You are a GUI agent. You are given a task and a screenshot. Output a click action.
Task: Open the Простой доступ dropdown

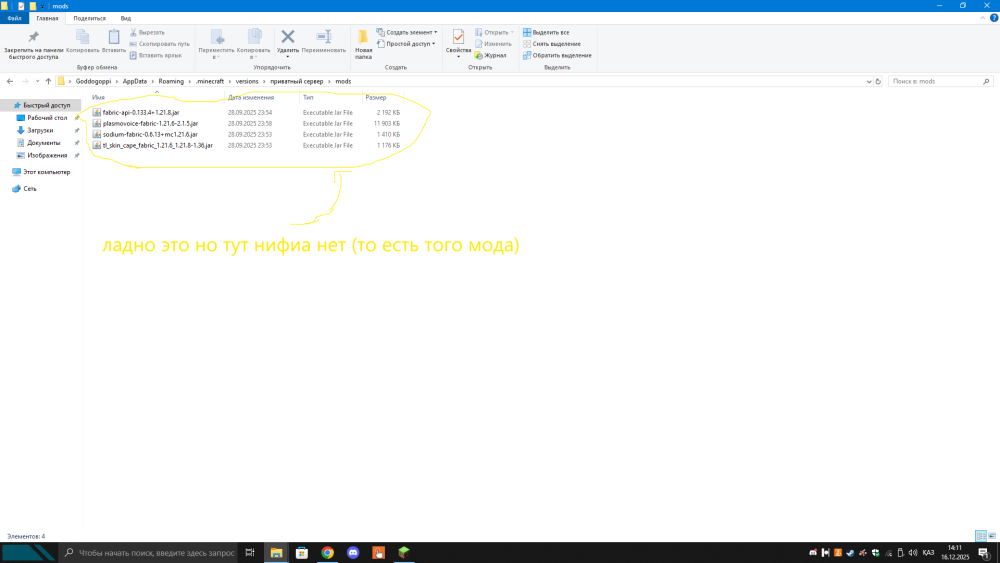tap(406, 44)
